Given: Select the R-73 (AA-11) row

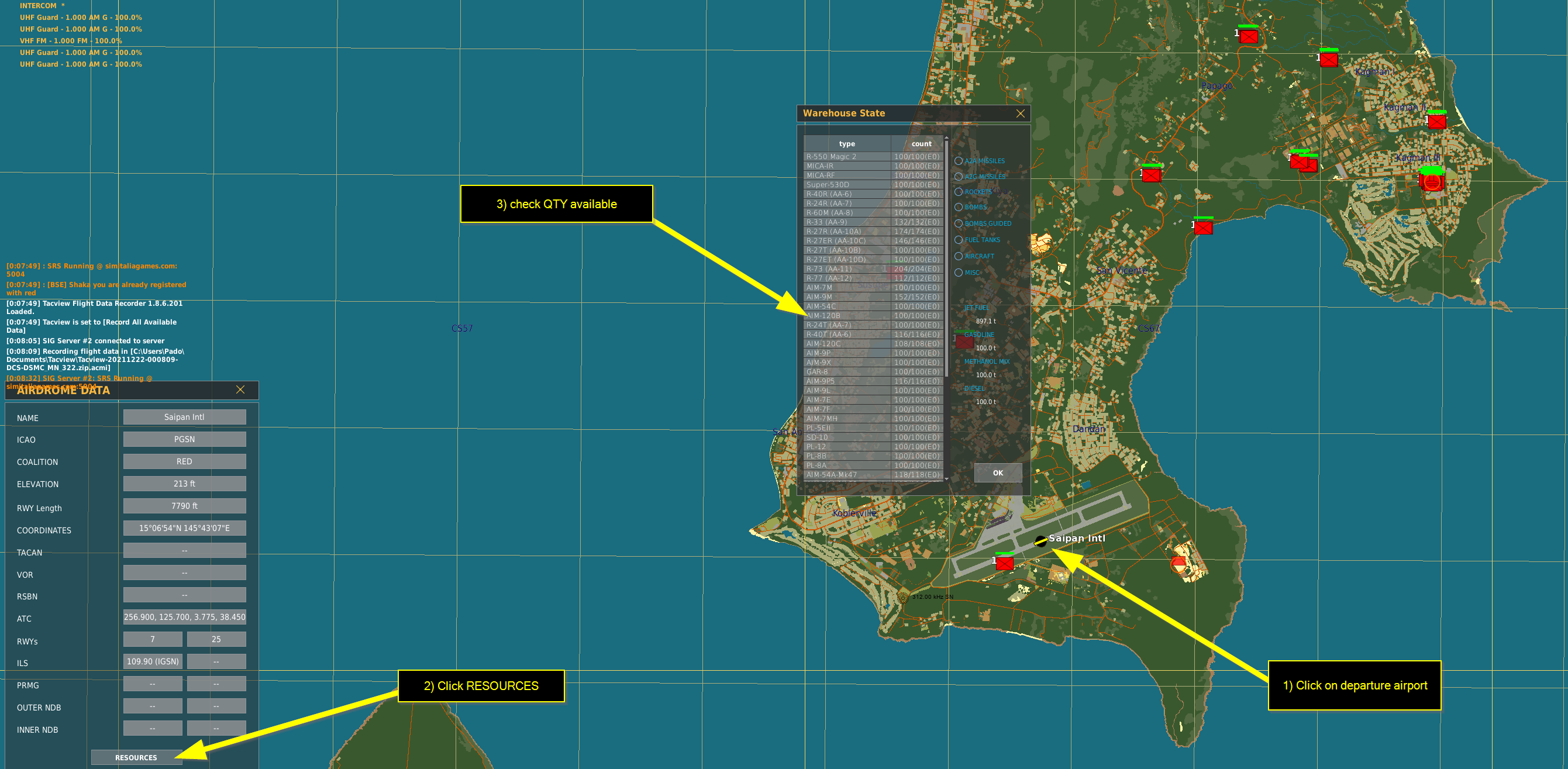Looking at the screenshot, I should pos(873,268).
